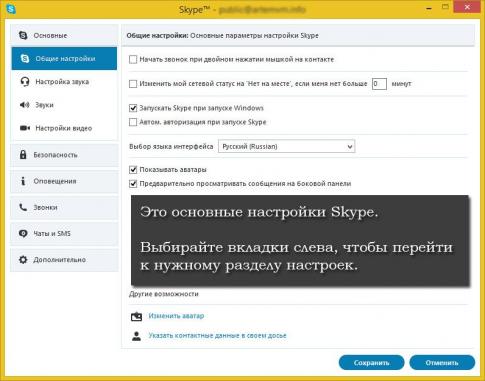This screenshot has height=381, width=485.
Task: Click the padlock icon beside Безопасность
Action: coord(23,155)
